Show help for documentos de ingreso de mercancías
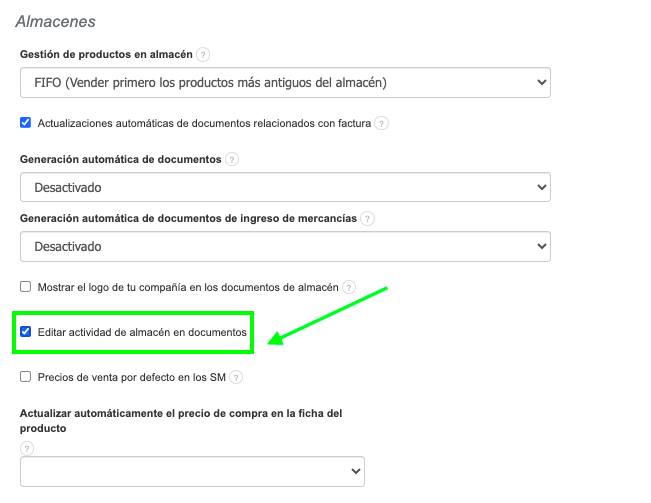Screen dimensions: 651x503 [367, 219]
